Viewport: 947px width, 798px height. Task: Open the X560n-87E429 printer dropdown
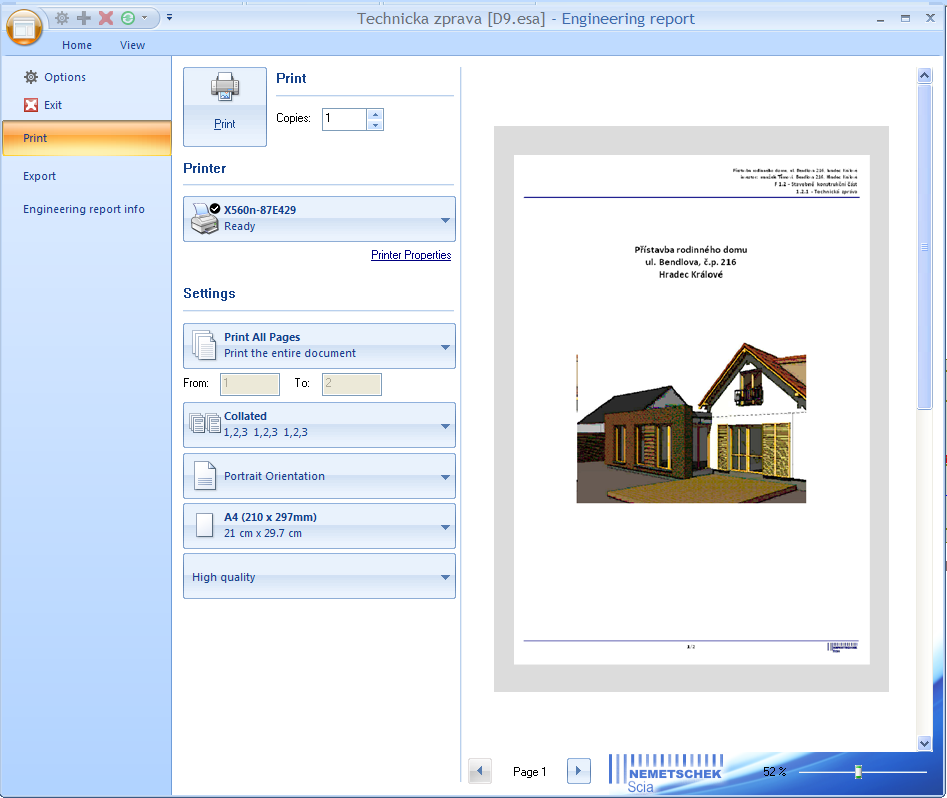click(x=319, y=219)
